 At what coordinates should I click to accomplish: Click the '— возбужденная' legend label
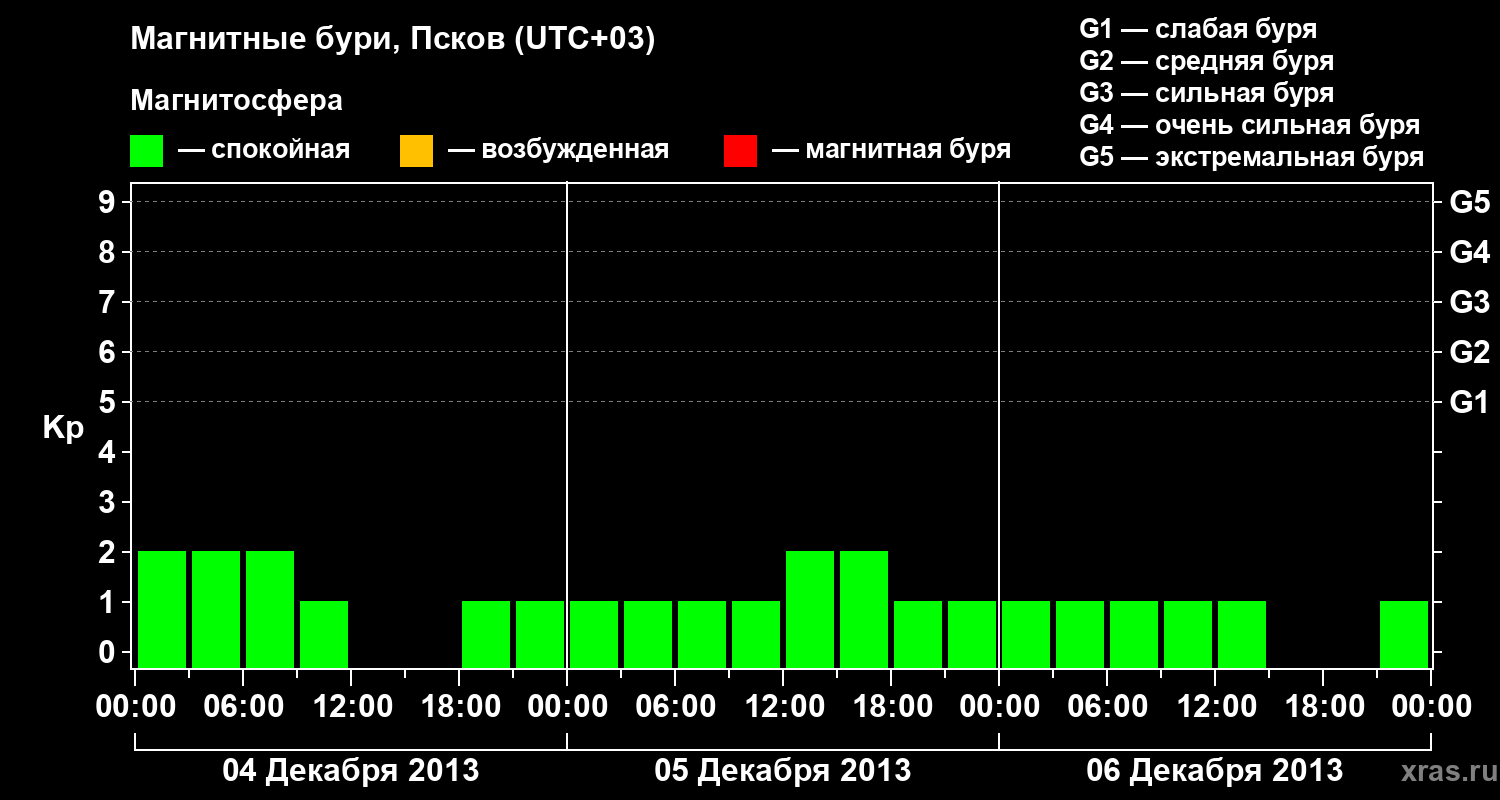click(559, 150)
